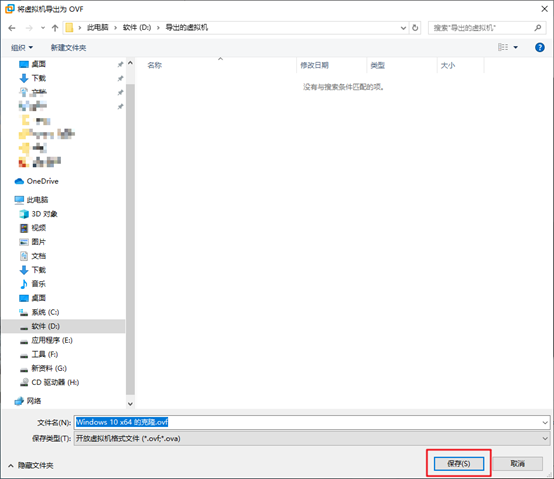Click the magnifier search icon
Viewport: 554px width, 479px height.
[538, 28]
